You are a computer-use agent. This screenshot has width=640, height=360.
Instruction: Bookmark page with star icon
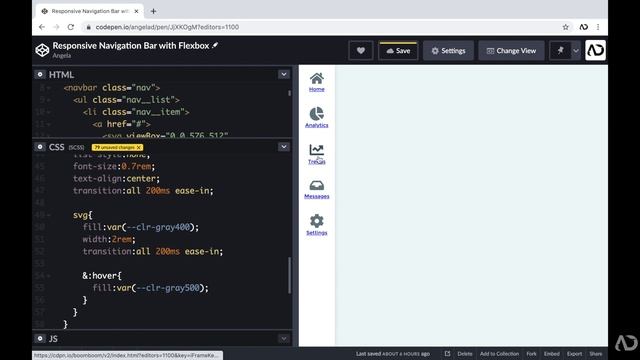tap(565, 27)
